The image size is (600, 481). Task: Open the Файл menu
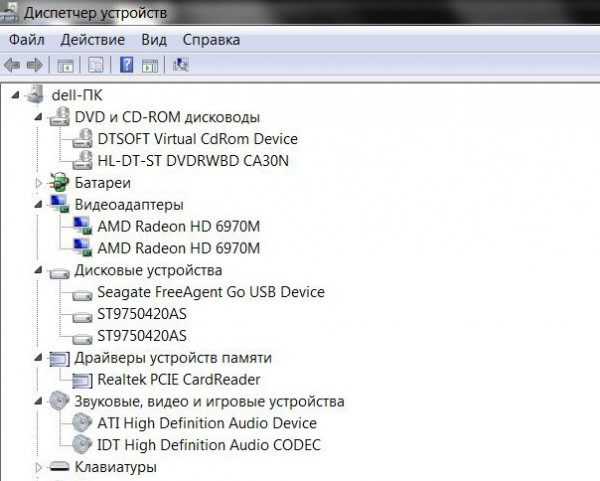pos(27,40)
